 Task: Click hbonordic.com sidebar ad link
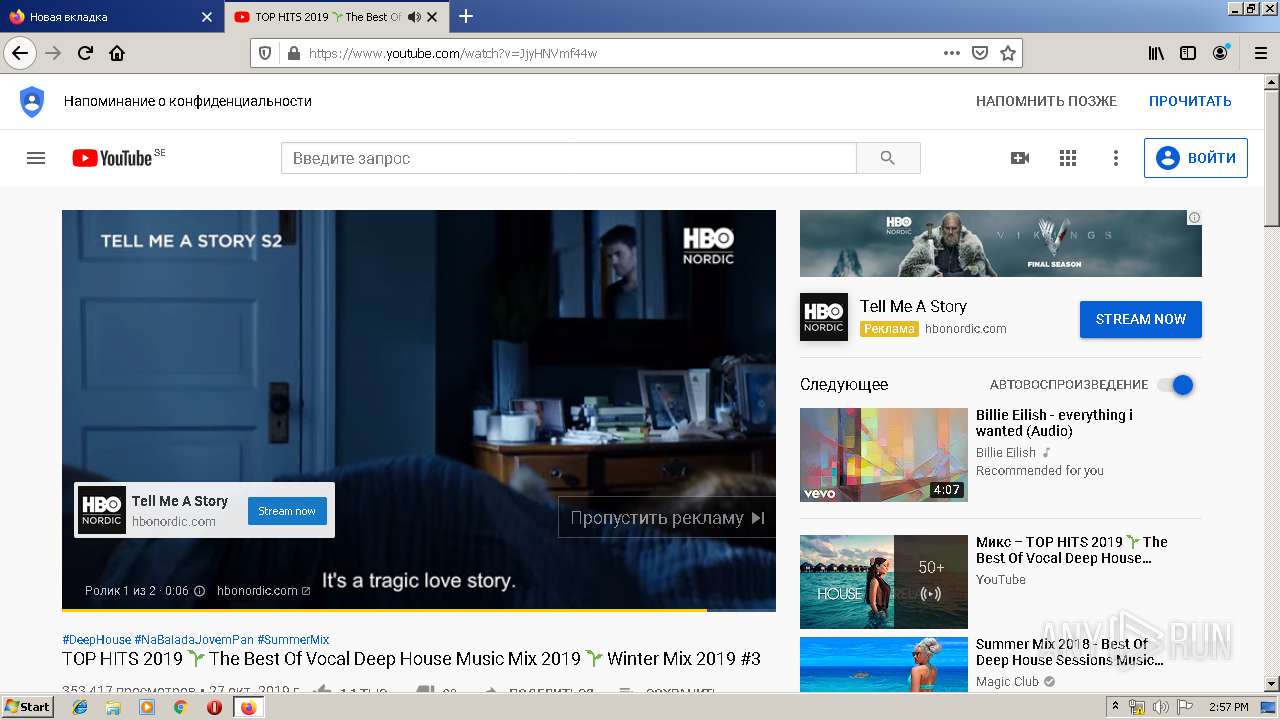tap(966, 328)
